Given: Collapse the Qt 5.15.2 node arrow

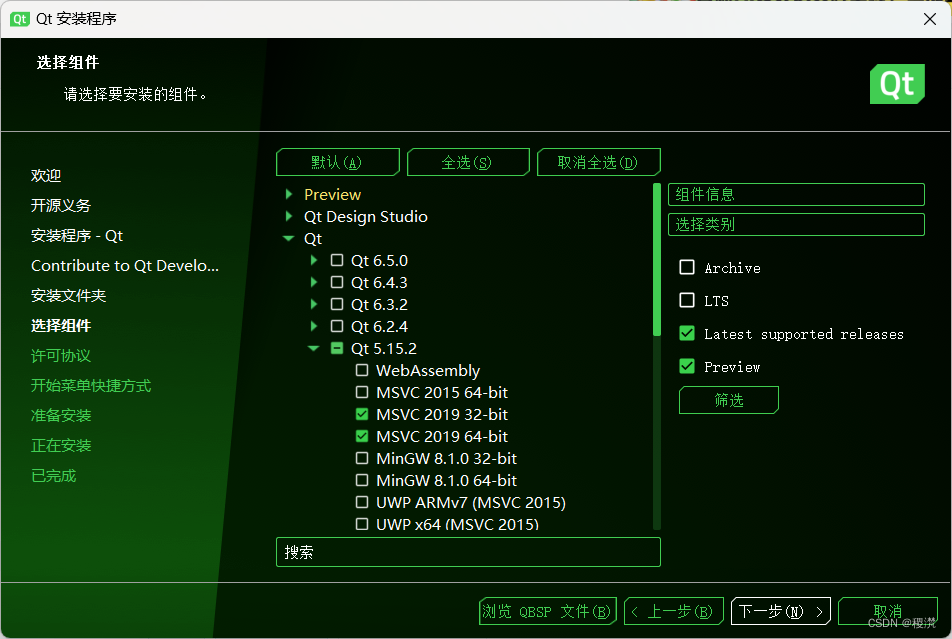Looking at the screenshot, I should point(314,348).
